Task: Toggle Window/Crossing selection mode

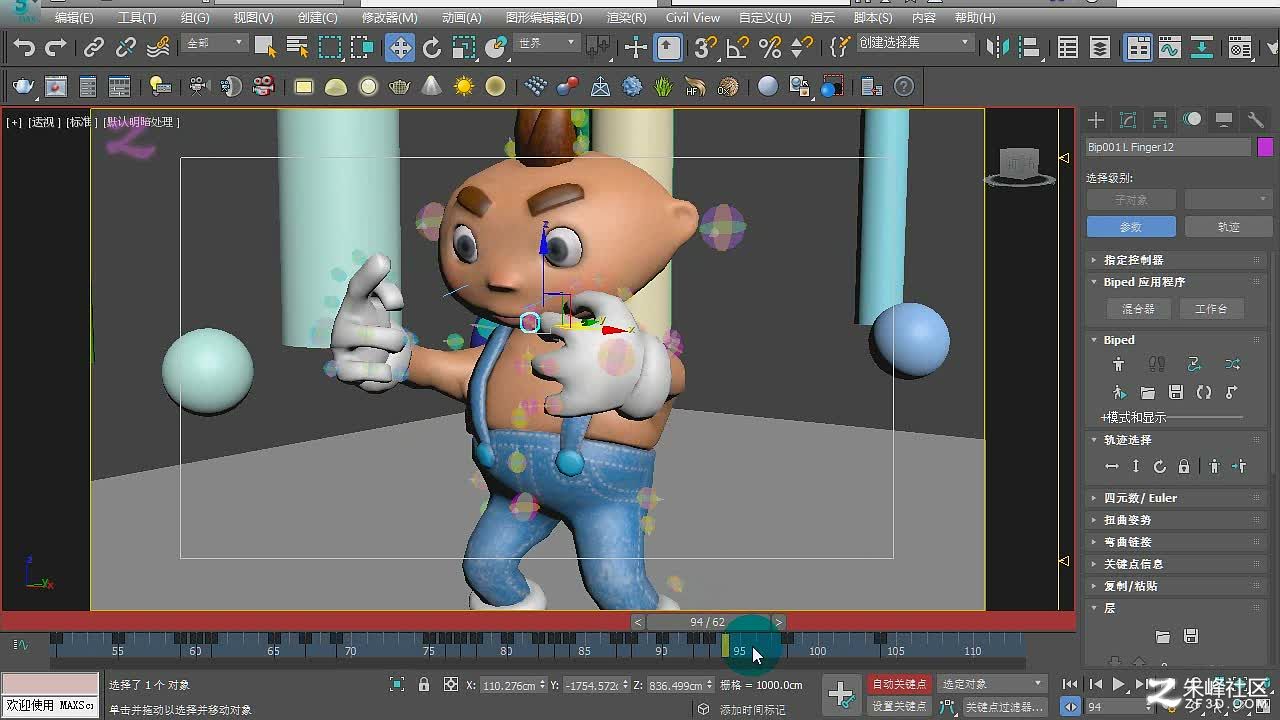Action: point(362,47)
